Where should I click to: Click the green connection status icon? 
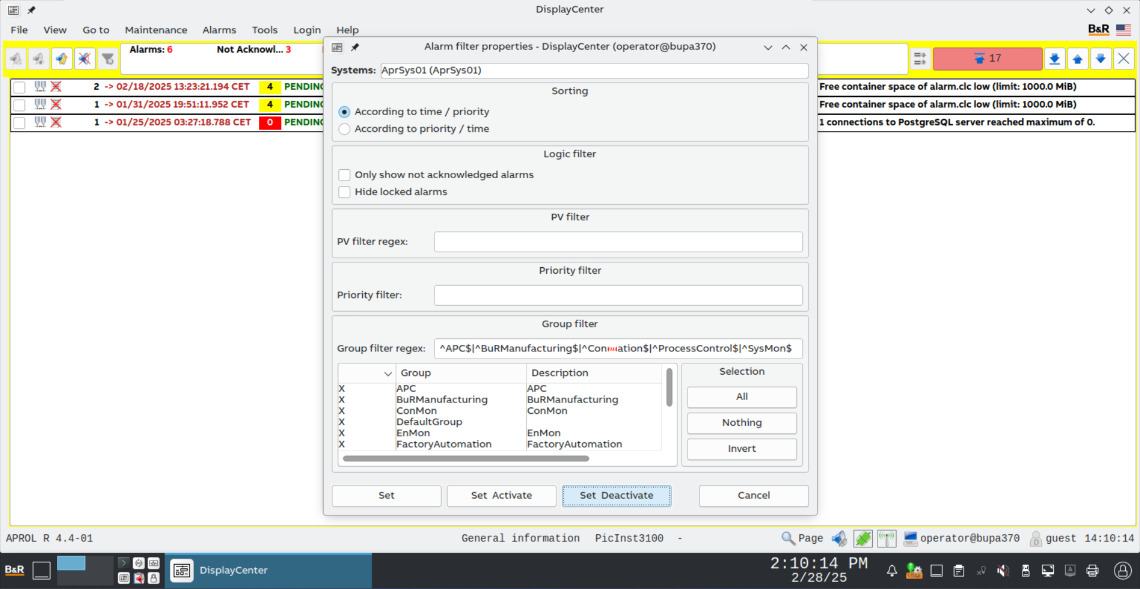(863, 538)
